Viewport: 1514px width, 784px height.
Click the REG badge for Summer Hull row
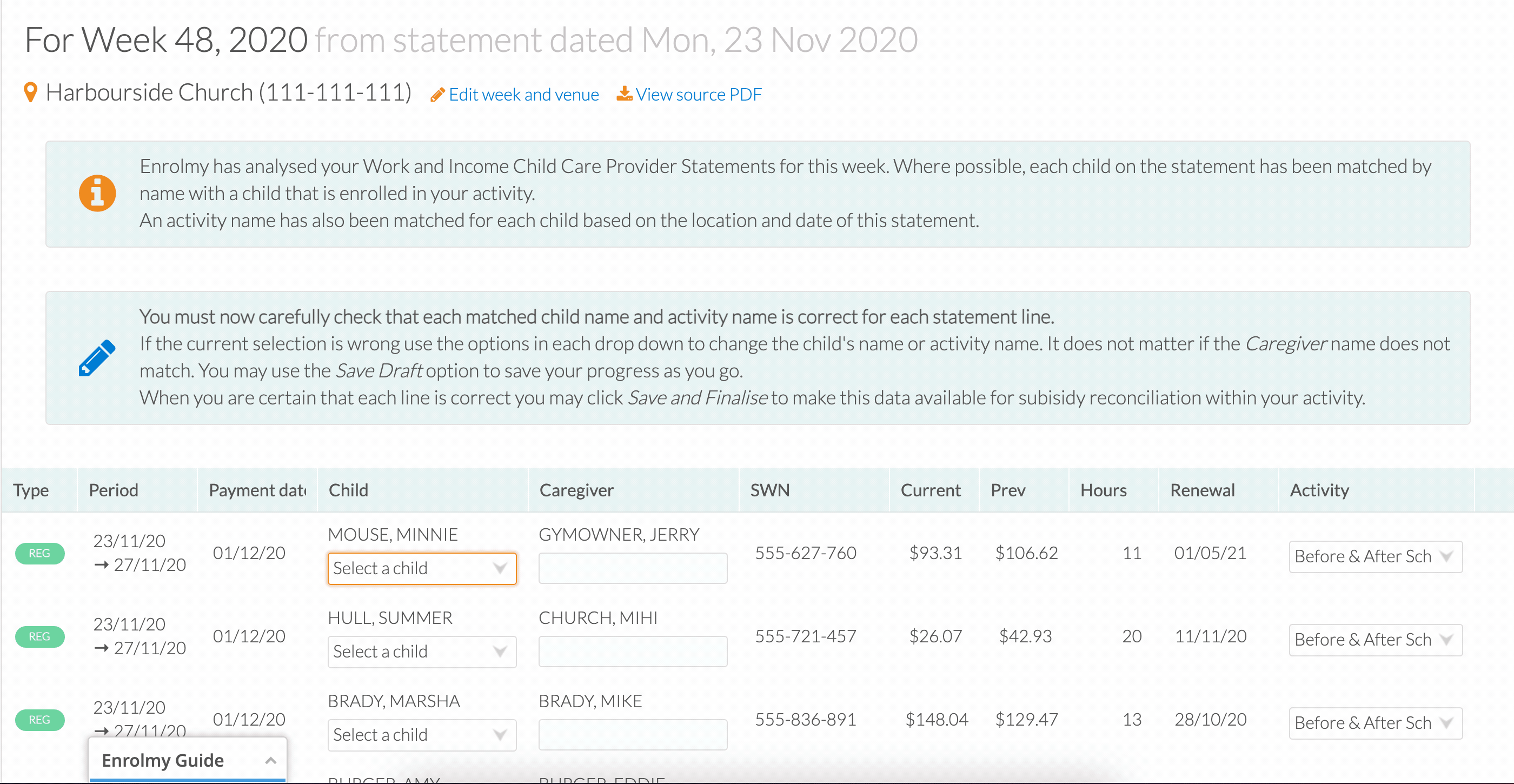pos(39,636)
